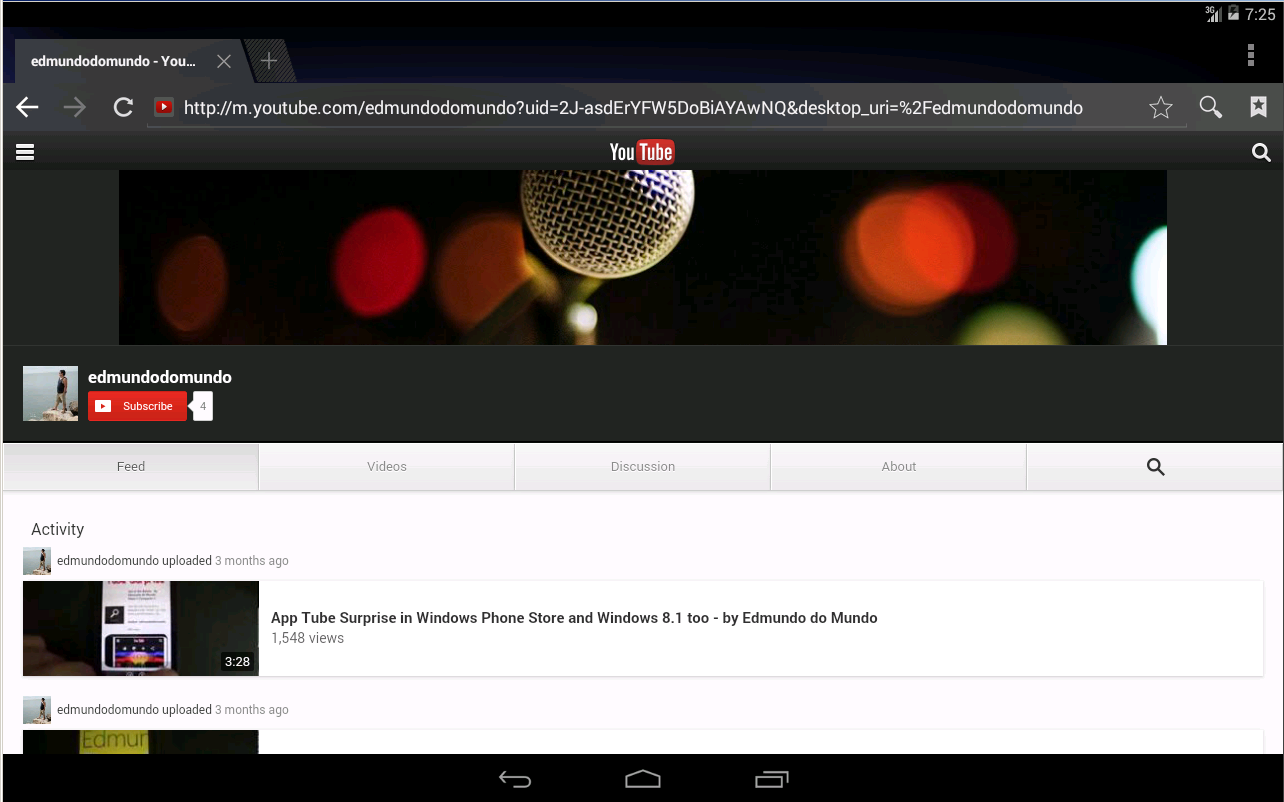Image resolution: width=1284 pixels, height=802 pixels.
Task: Switch to the Feed tab
Action: click(x=131, y=466)
